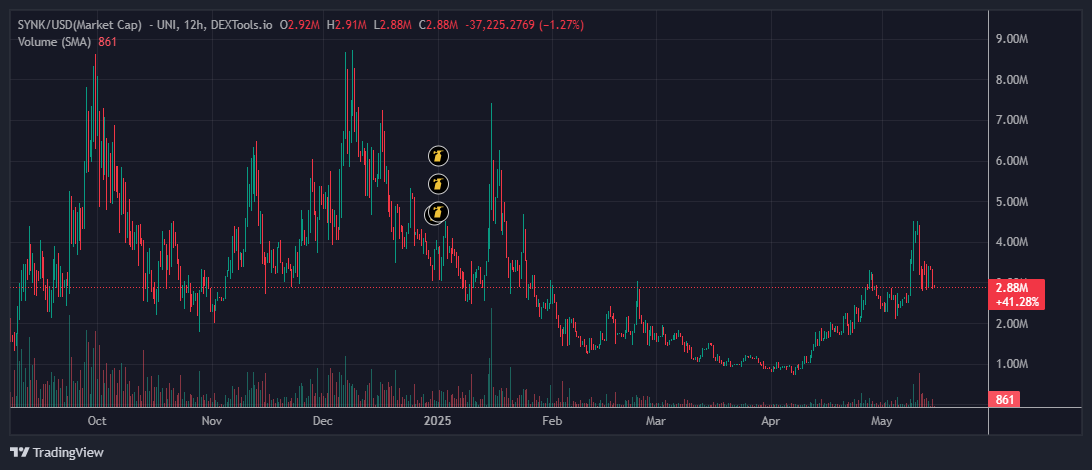This screenshot has width=1092, height=470.
Task: Click the 9.00M price axis label
Action: (x=1012, y=40)
